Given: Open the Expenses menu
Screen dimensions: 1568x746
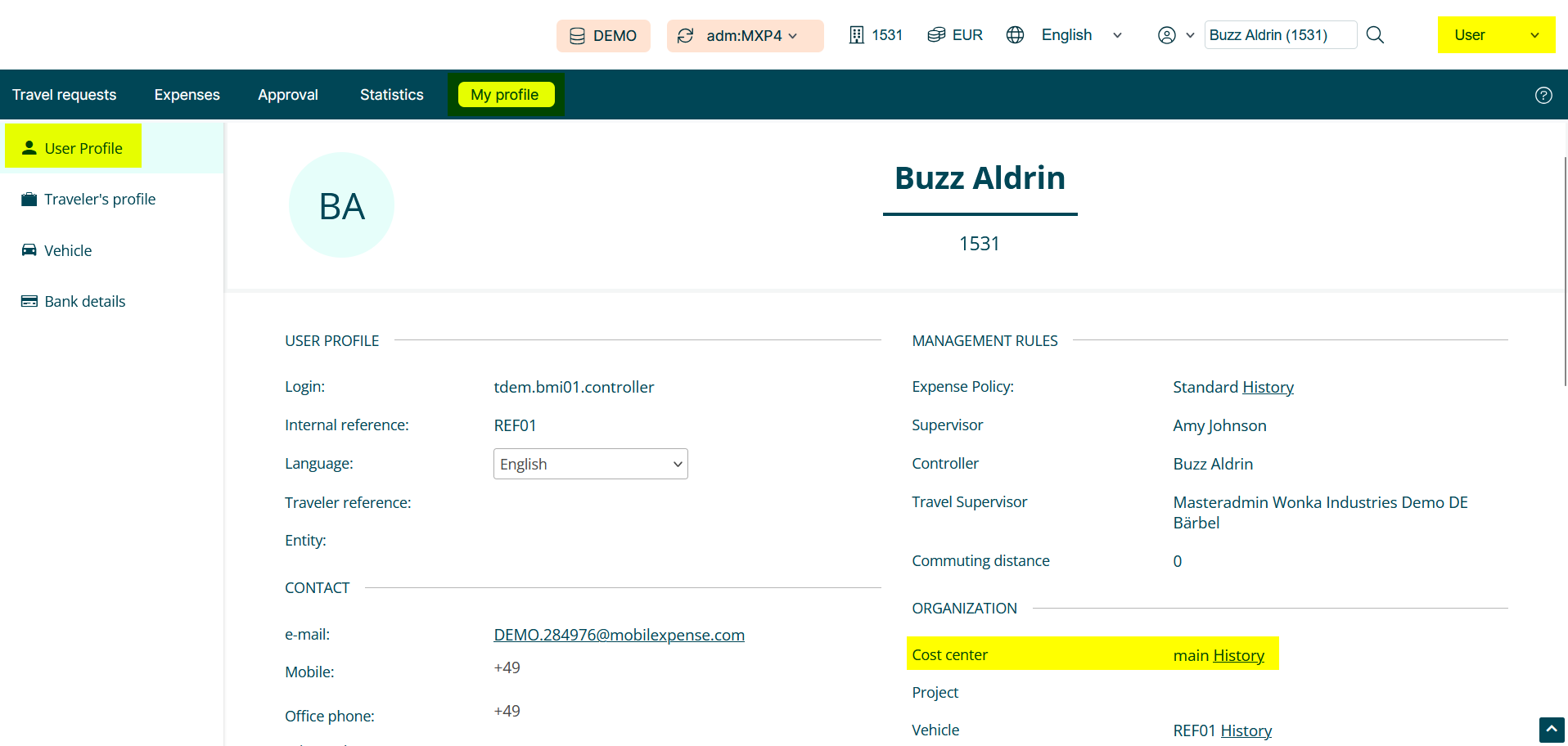Looking at the screenshot, I should 187,95.
